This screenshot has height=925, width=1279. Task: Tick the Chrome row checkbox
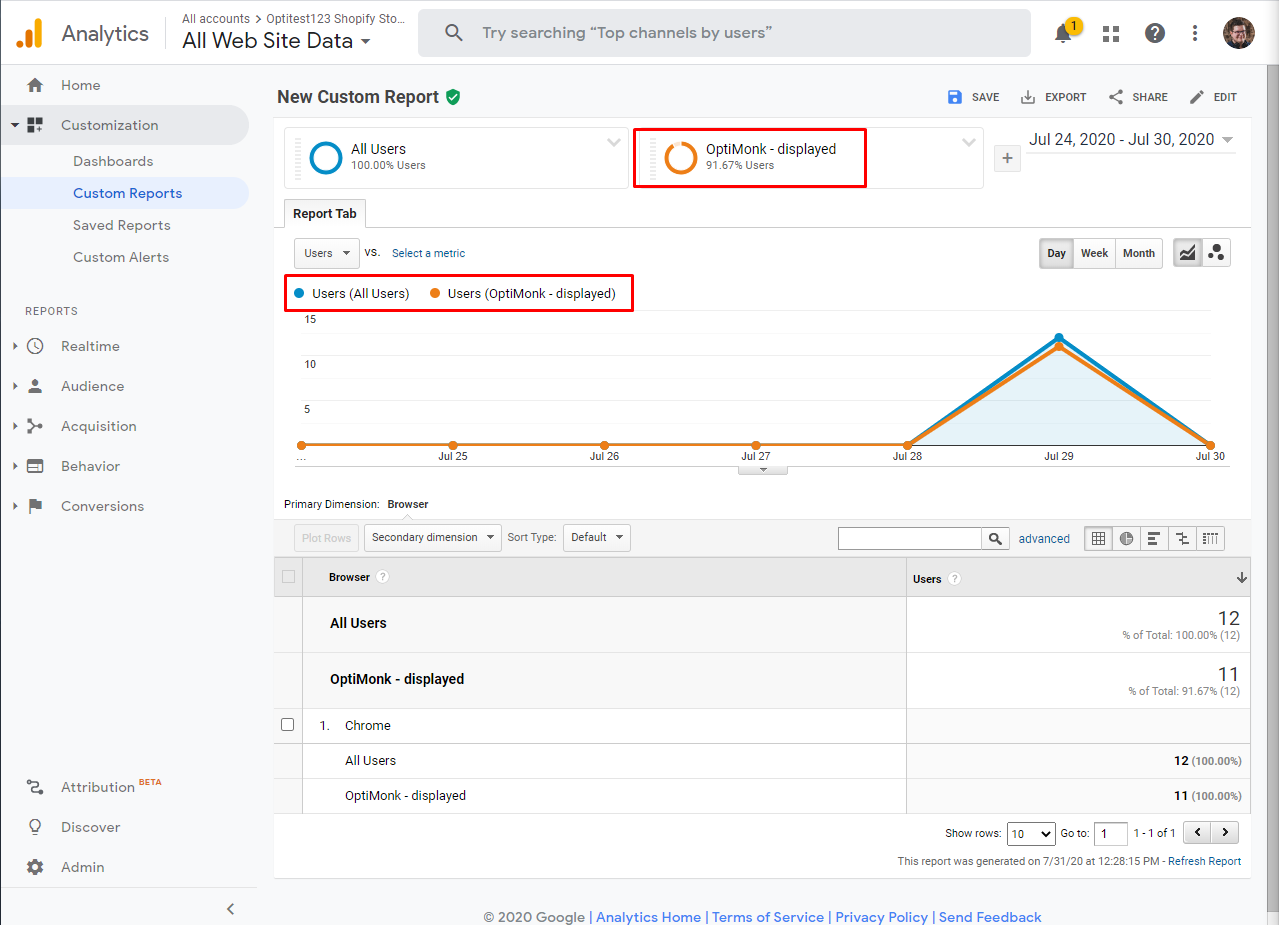288,725
